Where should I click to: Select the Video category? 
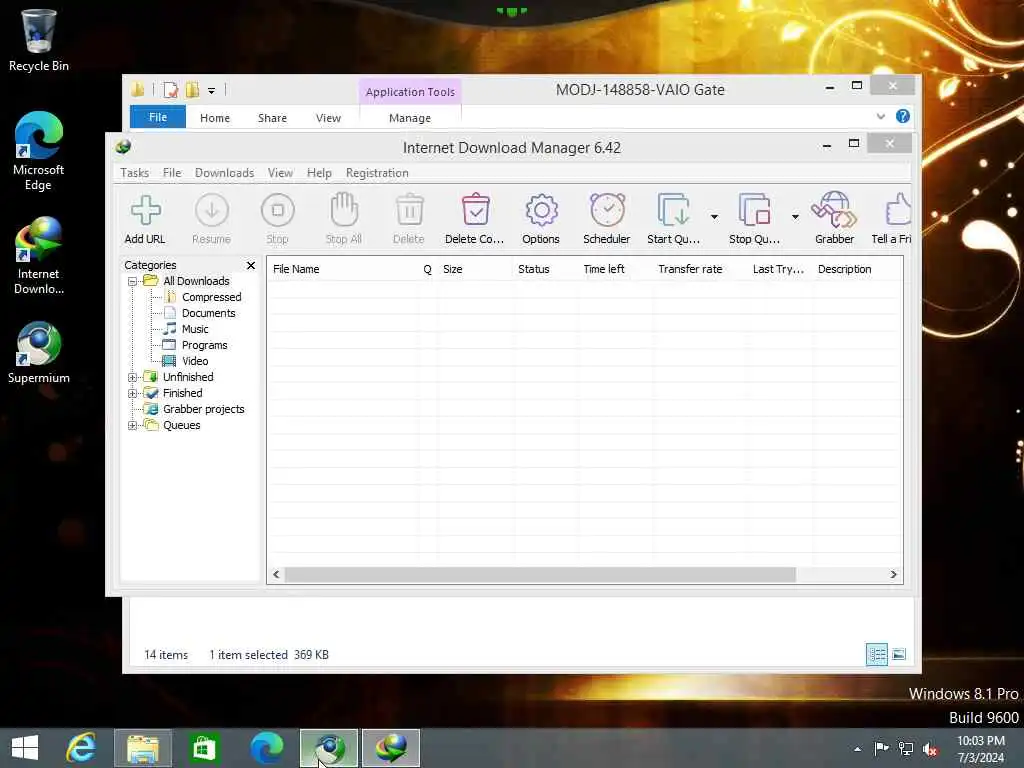[x=195, y=361]
